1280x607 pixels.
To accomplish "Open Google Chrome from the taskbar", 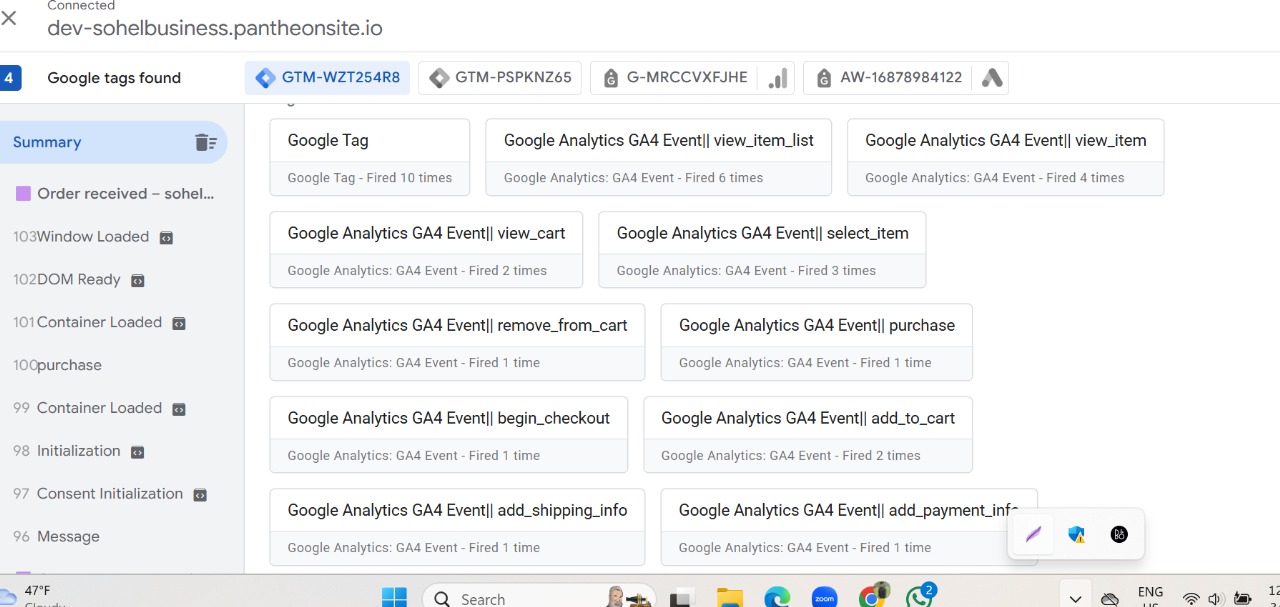I will [873, 597].
